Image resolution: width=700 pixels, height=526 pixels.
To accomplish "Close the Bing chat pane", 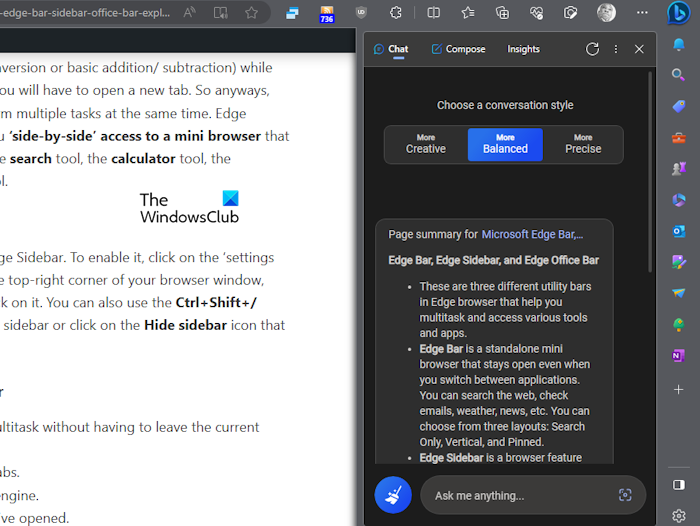I will (x=639, y=49).
